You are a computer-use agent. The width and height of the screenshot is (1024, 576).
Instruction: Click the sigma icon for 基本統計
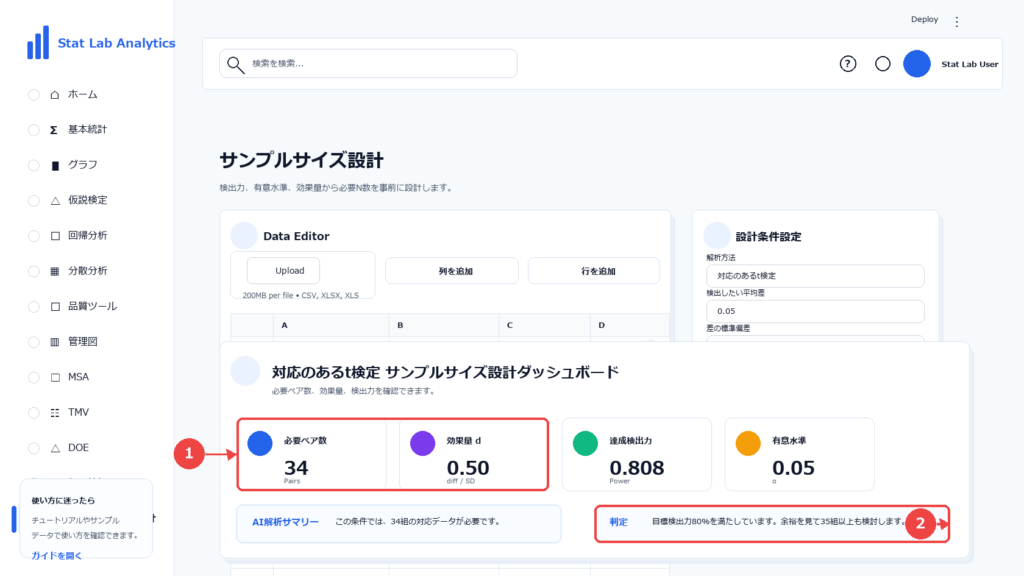(x=54, y=130)
